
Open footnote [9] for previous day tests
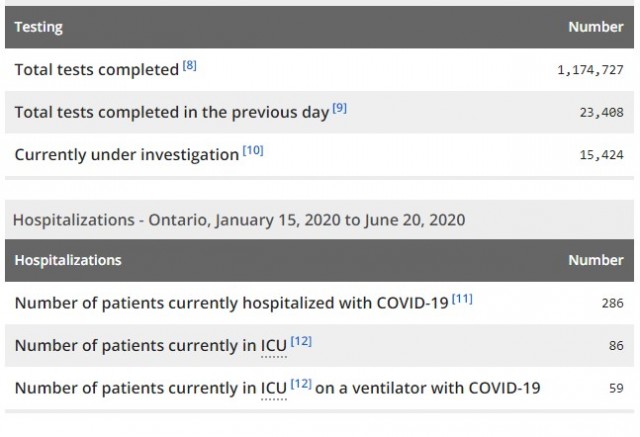[x=340, y=108]
